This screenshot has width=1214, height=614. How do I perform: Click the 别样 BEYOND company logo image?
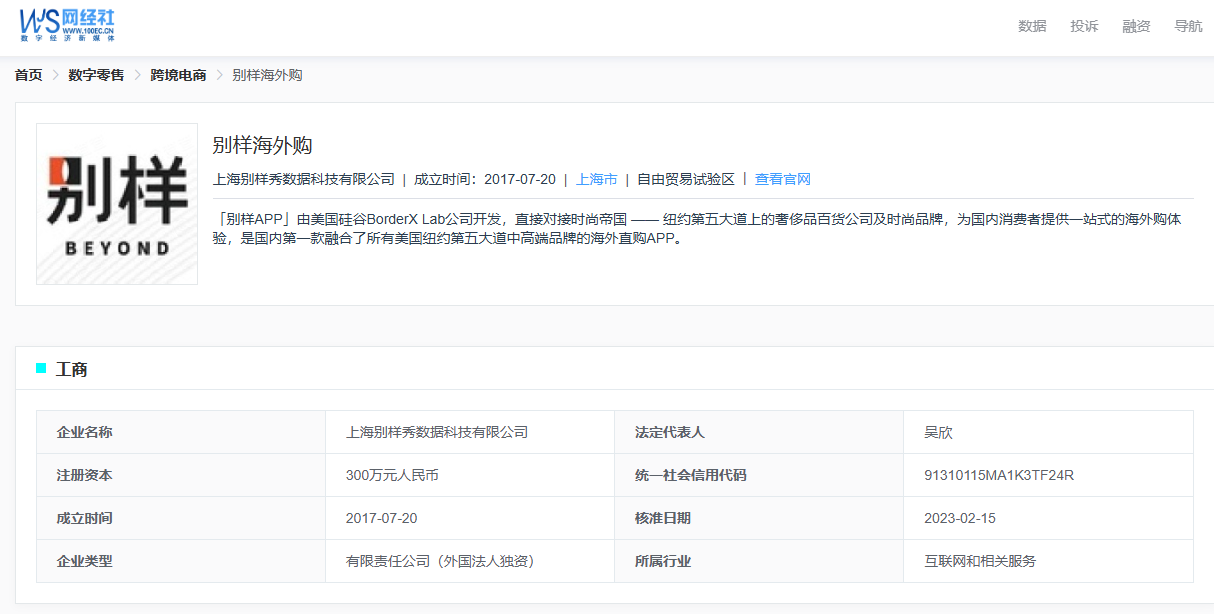(117, 204)
